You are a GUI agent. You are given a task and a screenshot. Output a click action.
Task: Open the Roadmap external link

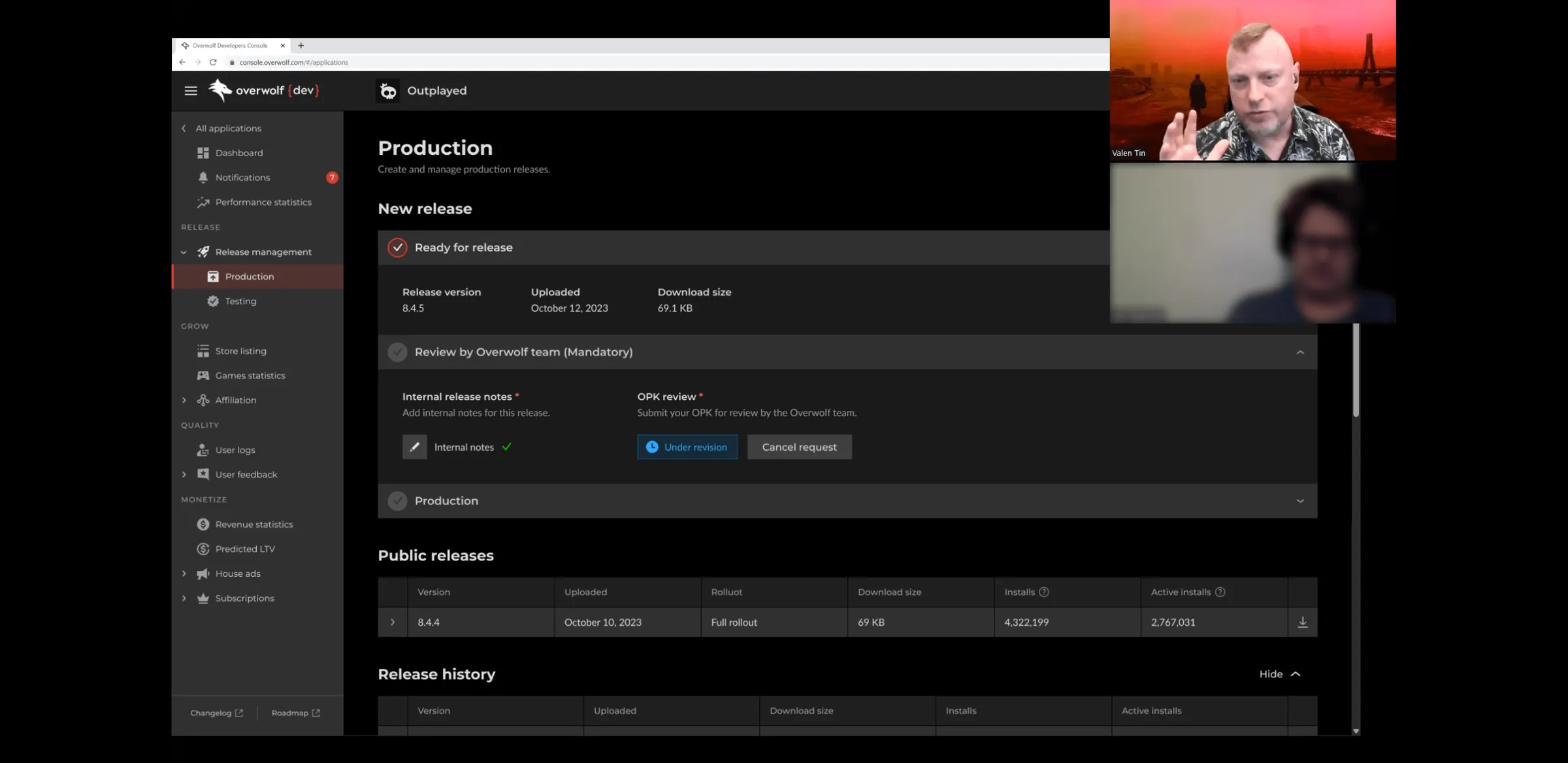(295, 713)
